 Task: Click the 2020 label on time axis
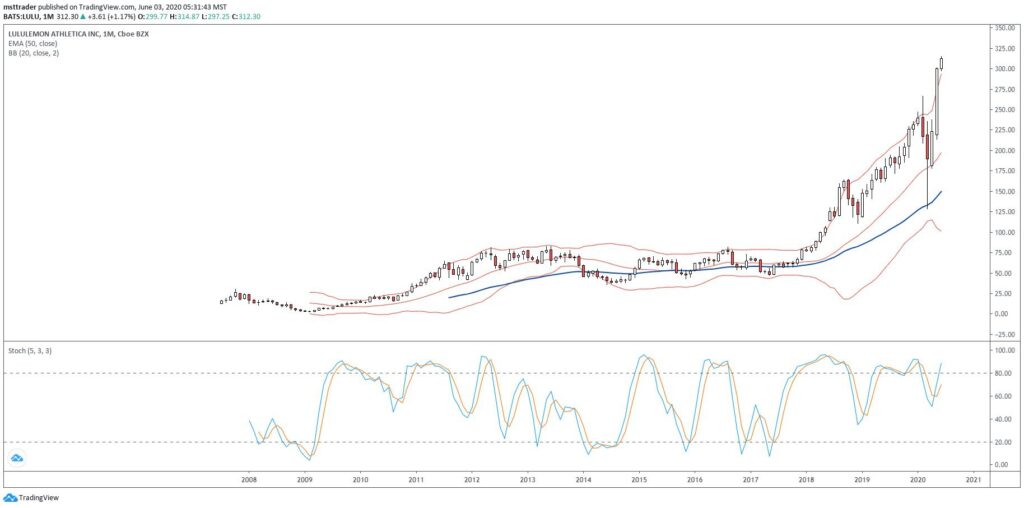918,479
